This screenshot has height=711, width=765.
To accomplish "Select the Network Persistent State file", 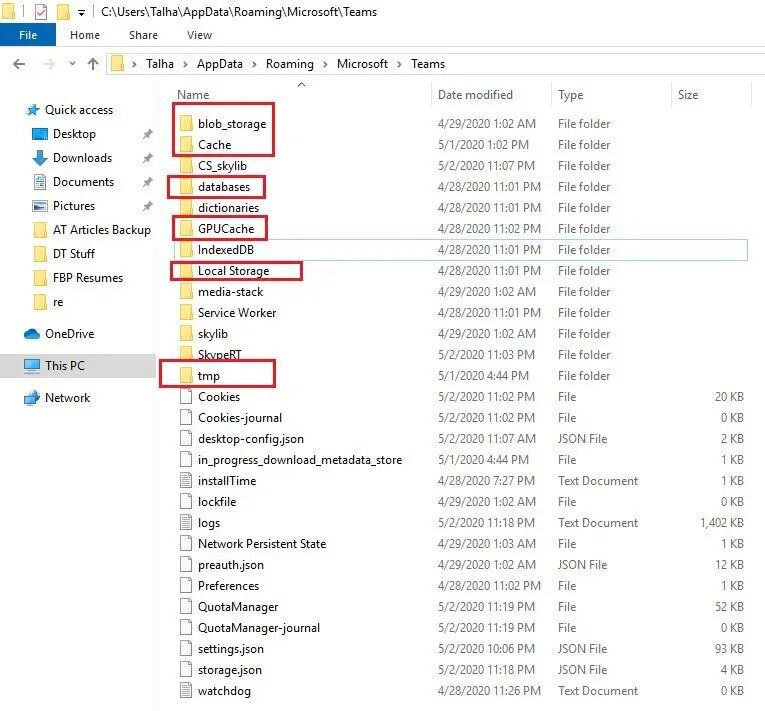I will pos(262,543).
